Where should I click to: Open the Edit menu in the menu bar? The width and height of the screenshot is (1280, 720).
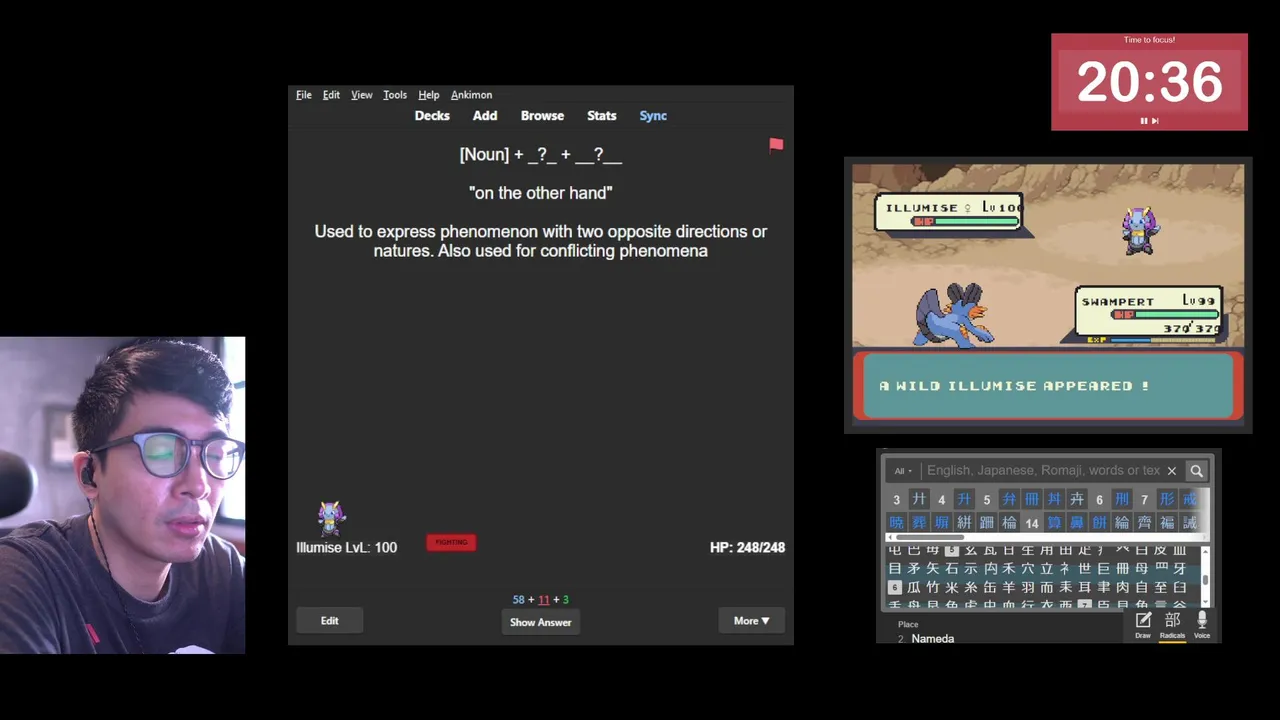pos(331,95)
